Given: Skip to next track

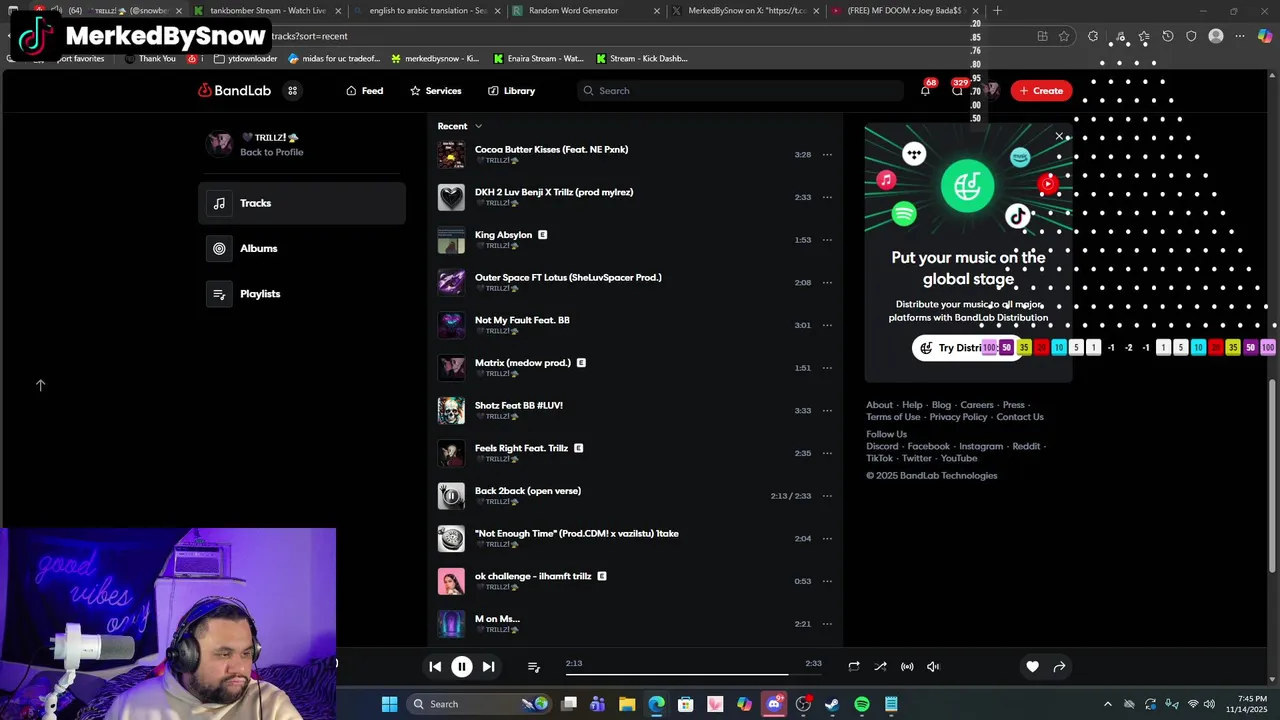Looking at the screenshot, I should click(488, 667).
